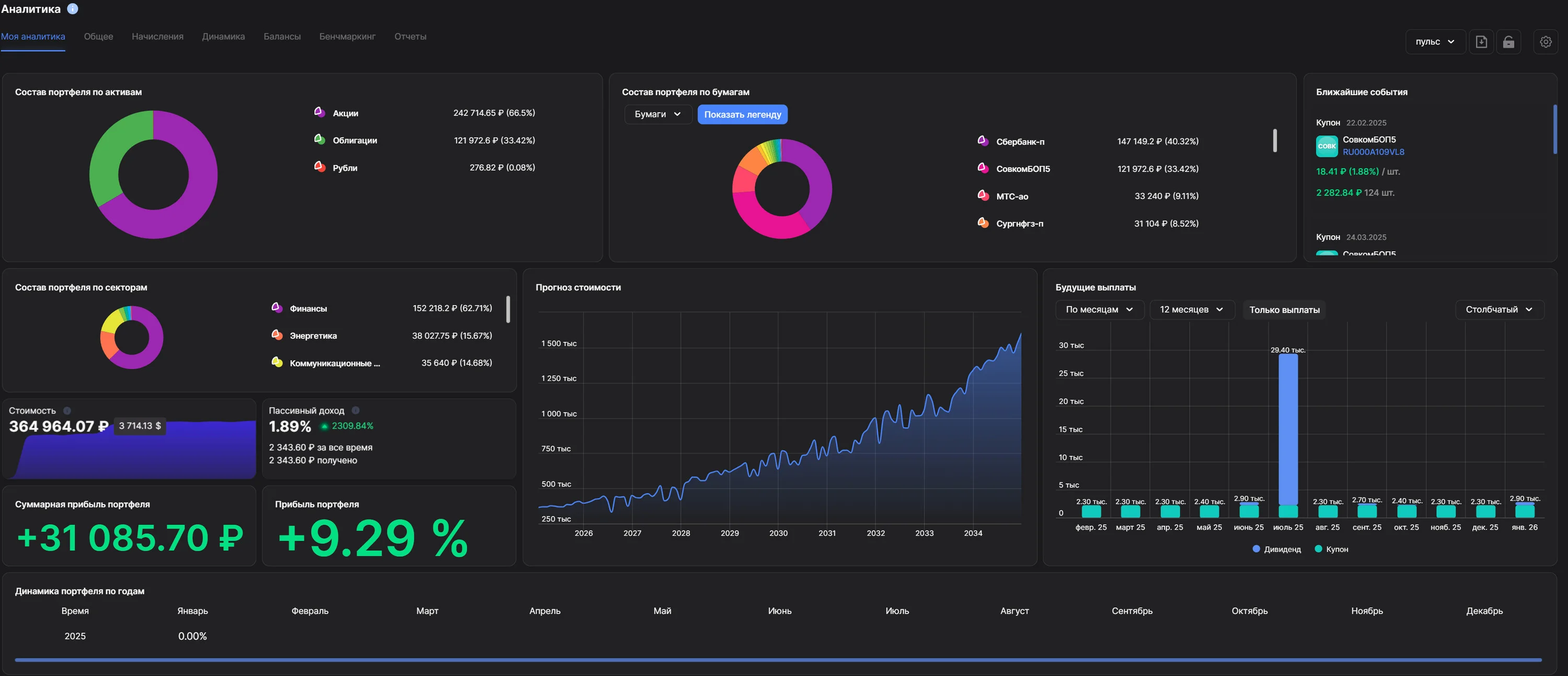The height and width of the screenshot is (676, 1568).
Task: Toggle Дивиденд series in chart legend
Action: (1276, 549)
